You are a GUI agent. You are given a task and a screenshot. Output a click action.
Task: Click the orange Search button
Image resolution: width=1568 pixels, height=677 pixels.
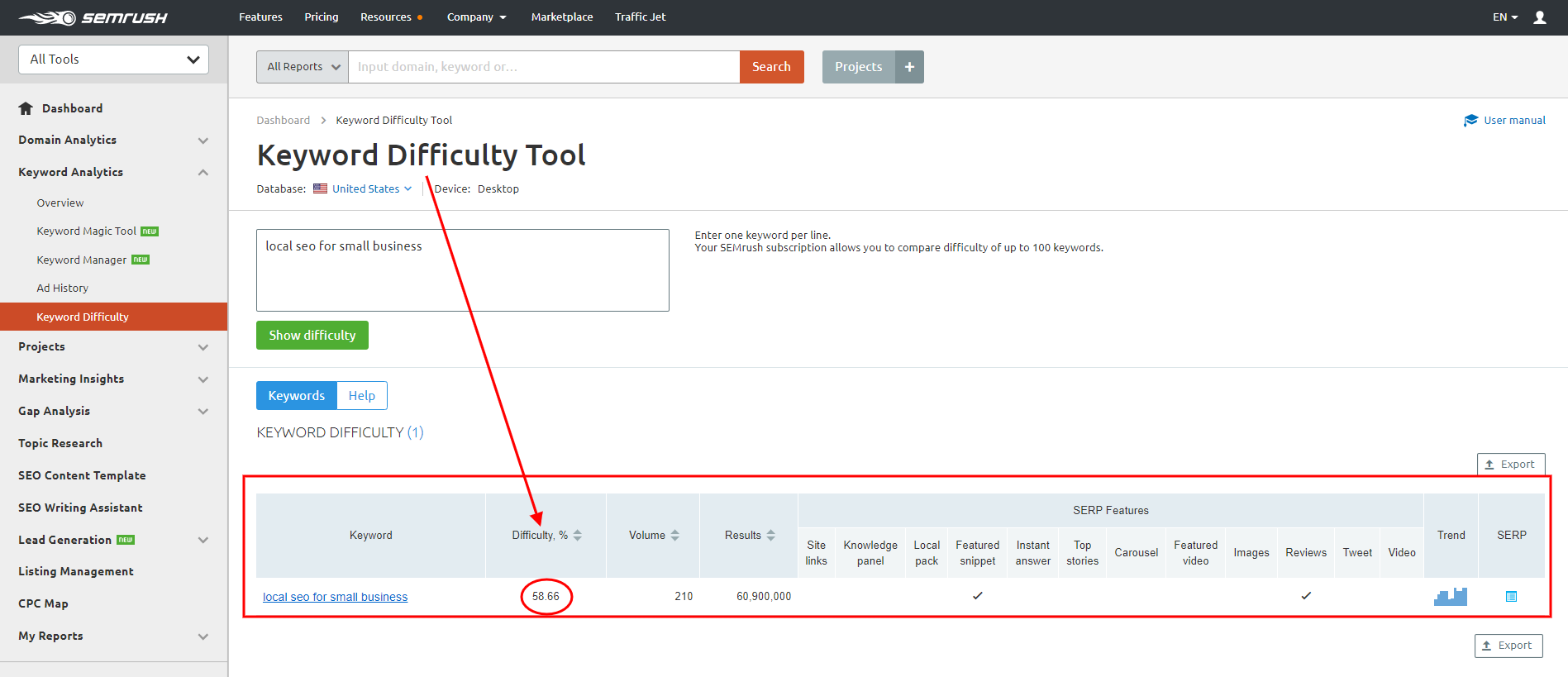tap(771, 67)
